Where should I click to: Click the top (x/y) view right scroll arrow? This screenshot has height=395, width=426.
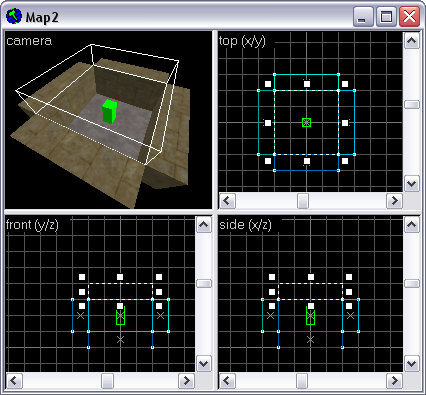tap(394, 201)
